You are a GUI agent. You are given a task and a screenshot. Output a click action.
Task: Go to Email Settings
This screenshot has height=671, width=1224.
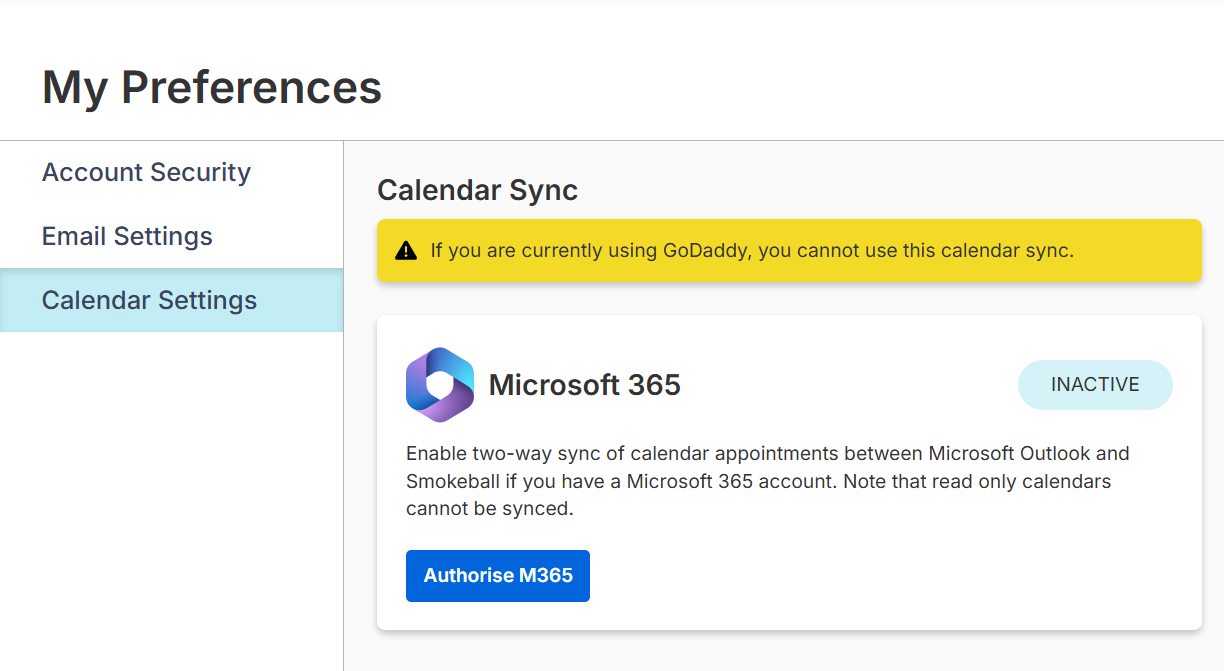(x=127, y=236)
